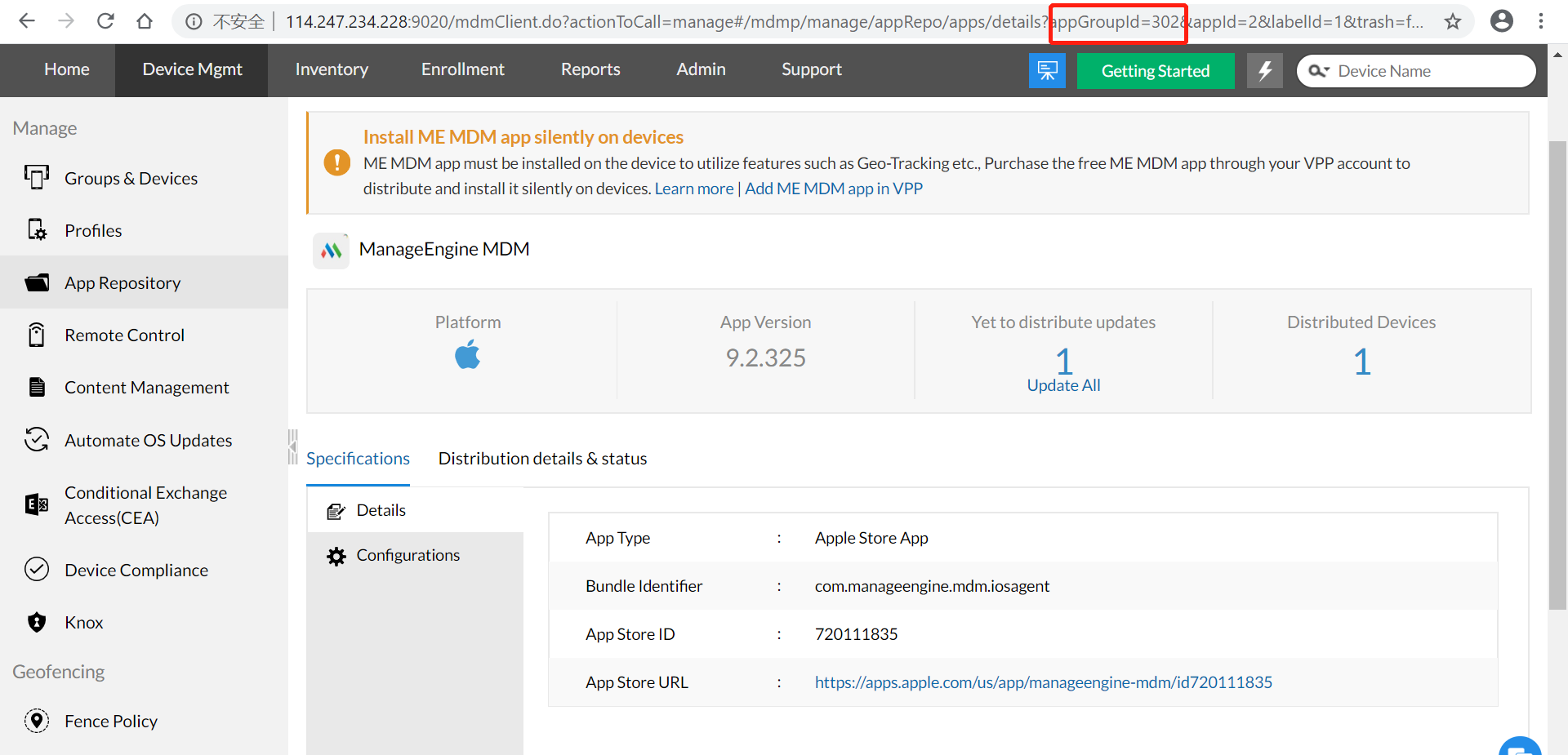Open the Home menu
Viewport: 1568px width, 755px height.
click(67, 70)
